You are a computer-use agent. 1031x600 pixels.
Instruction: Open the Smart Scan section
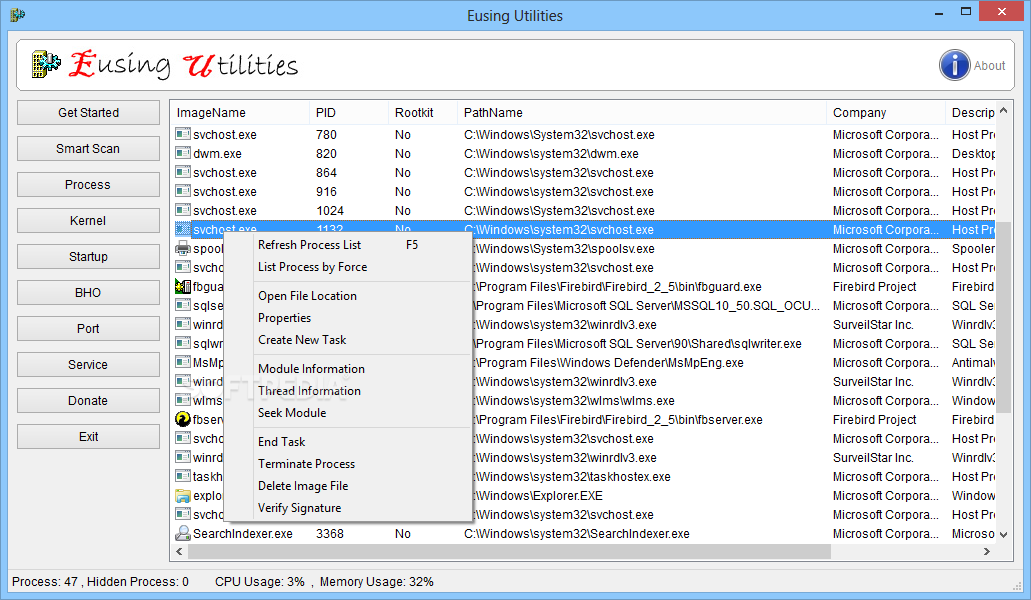pos(88,149)
